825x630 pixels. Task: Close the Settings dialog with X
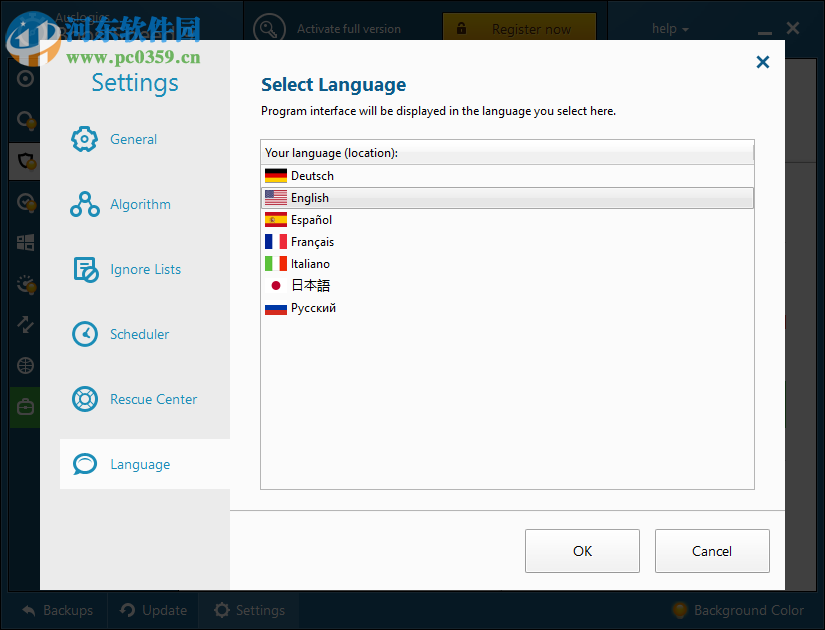tap(762, 62)
